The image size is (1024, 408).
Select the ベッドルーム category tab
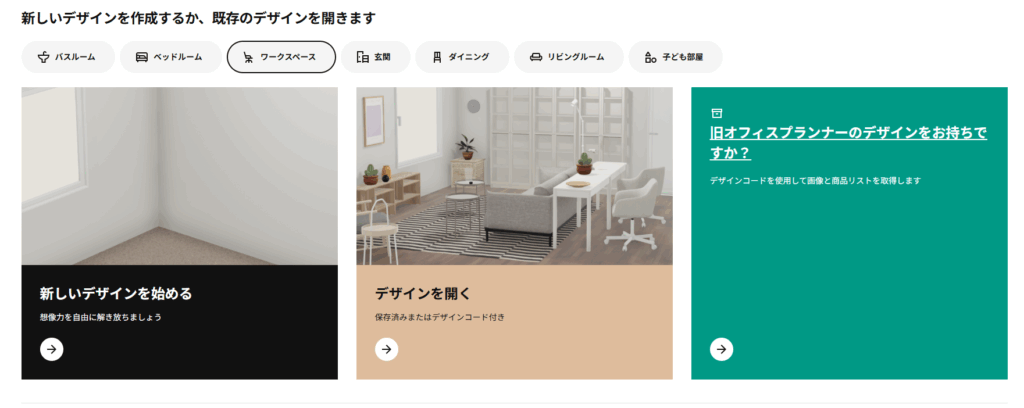168,57
